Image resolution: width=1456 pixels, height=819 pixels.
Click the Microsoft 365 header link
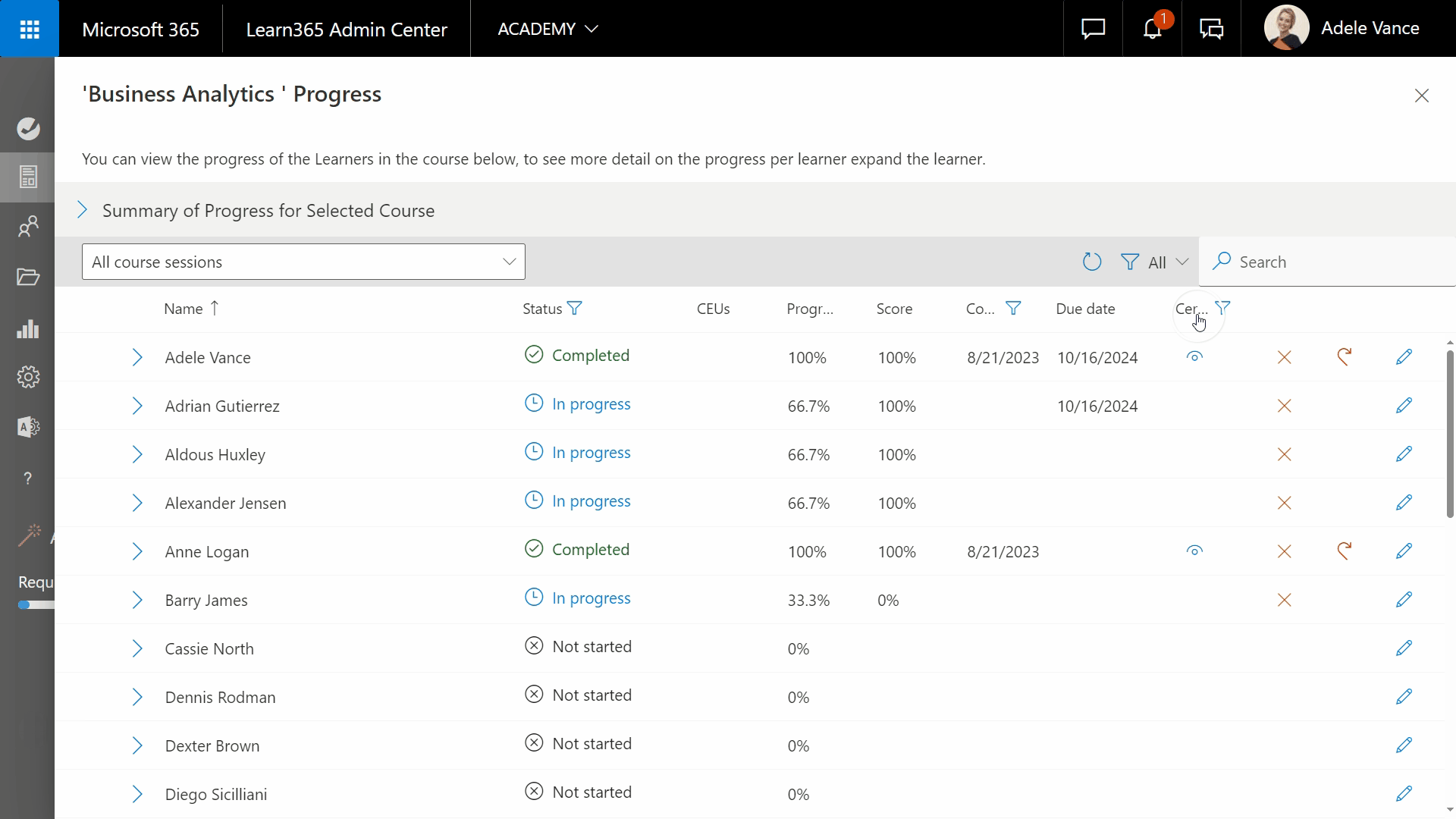point(140,30)
